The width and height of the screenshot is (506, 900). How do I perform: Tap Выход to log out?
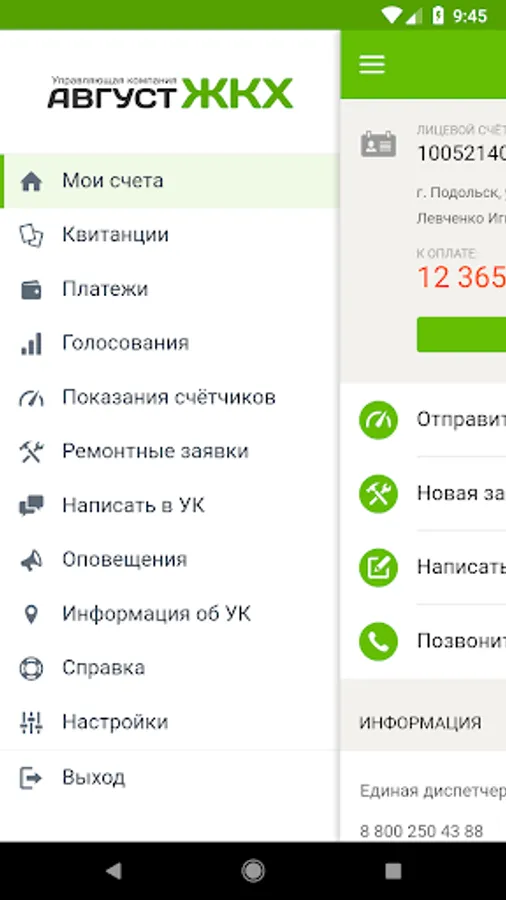point(170,778)
